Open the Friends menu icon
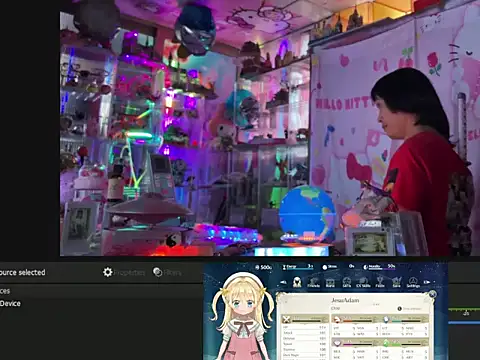The width and height of the screenshot is (480, 360). (x=313, y=282)
